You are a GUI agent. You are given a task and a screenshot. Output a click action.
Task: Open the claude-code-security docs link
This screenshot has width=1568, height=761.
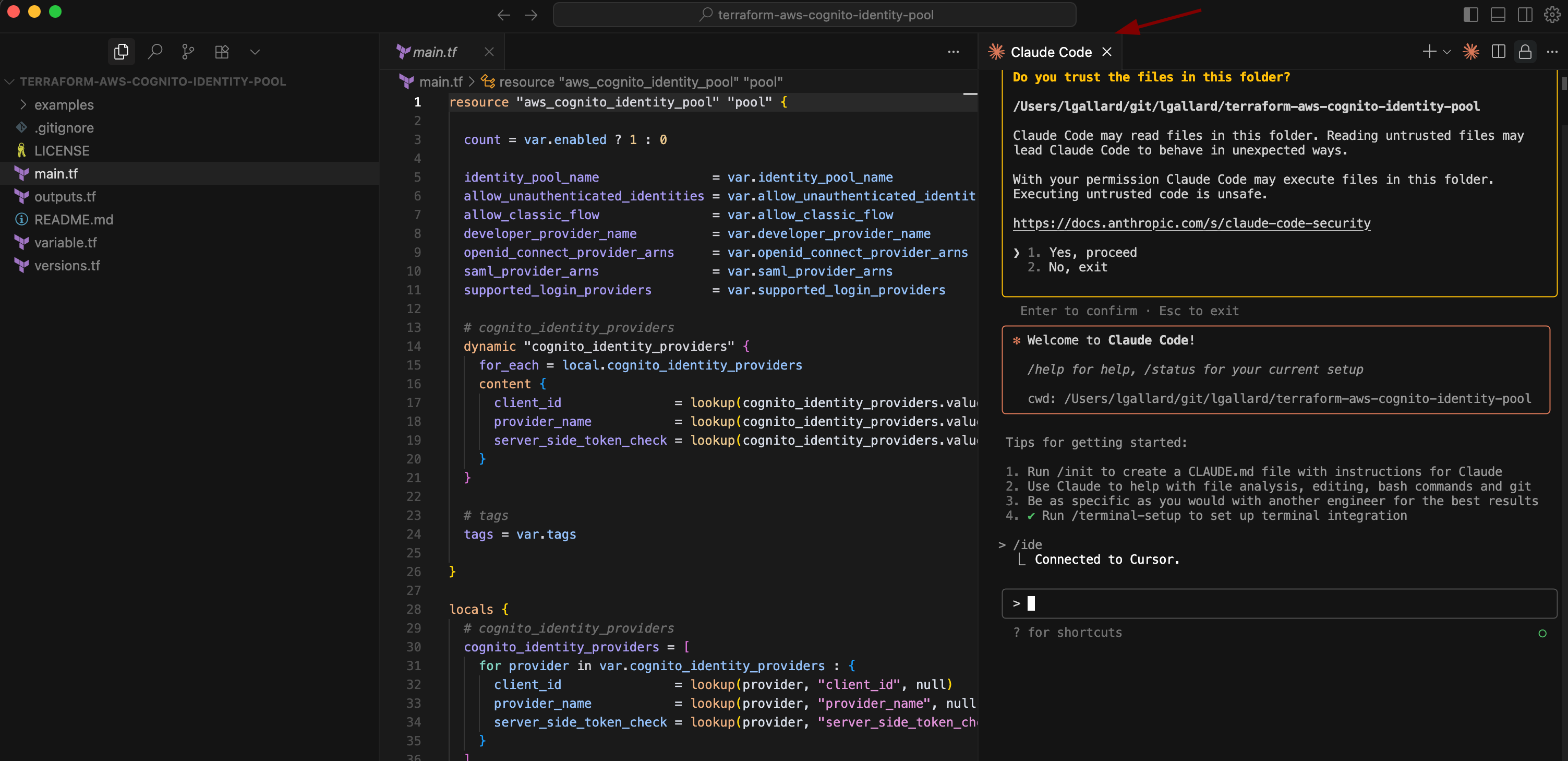click(x=1191, y=223)
